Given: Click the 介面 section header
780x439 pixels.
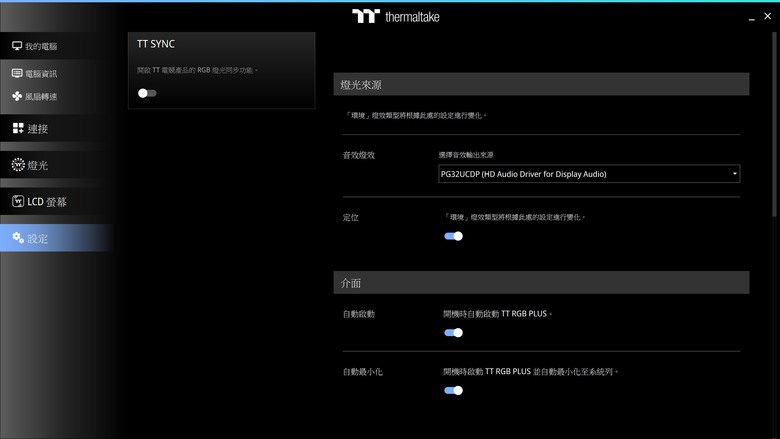Looking at the screenshot, I should tap(541, 282).
